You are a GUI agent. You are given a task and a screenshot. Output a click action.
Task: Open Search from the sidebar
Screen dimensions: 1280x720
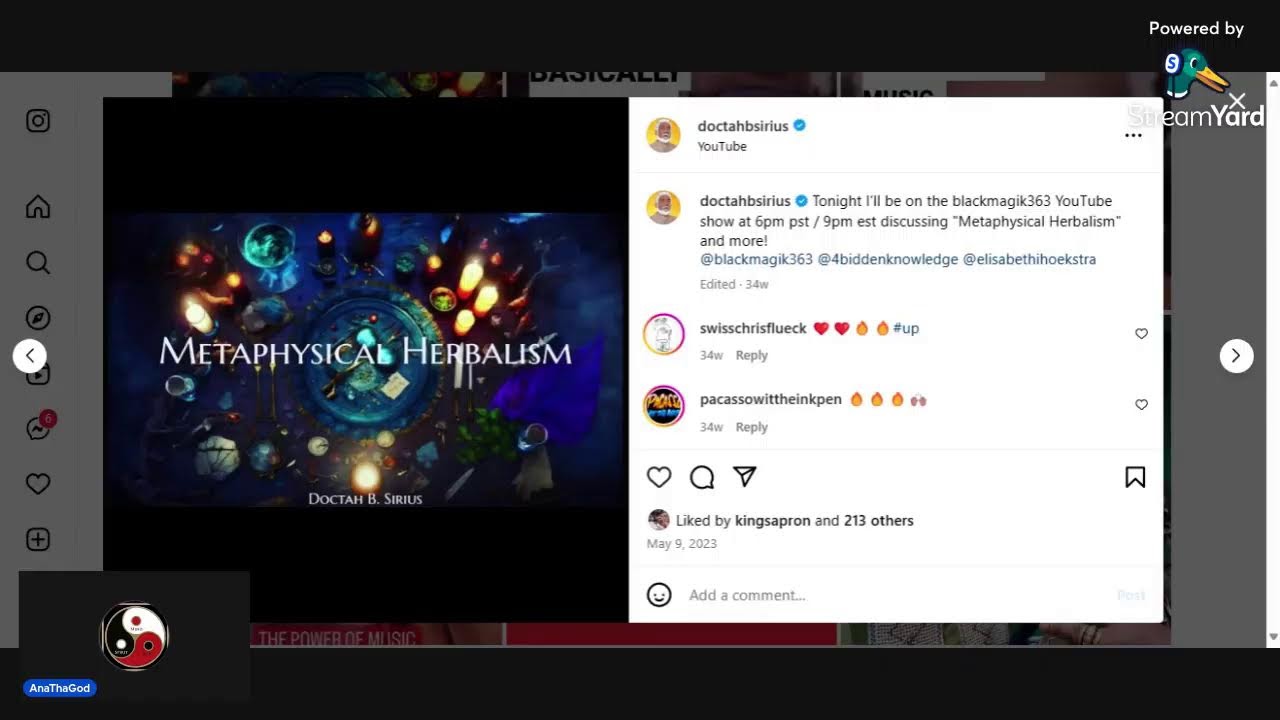click(38, 262)
